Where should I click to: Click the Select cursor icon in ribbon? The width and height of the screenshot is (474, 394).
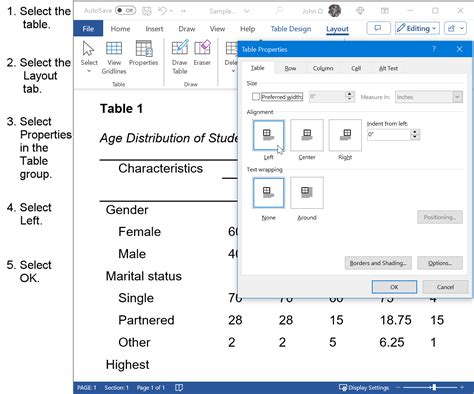pyautogui.click(x=88, y=49)
